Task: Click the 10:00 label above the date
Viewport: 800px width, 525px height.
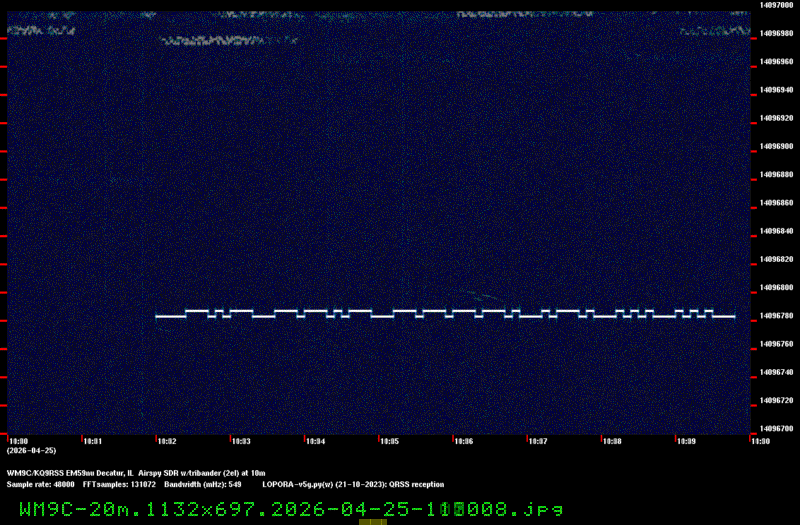Action: click(x=19, y=441)
